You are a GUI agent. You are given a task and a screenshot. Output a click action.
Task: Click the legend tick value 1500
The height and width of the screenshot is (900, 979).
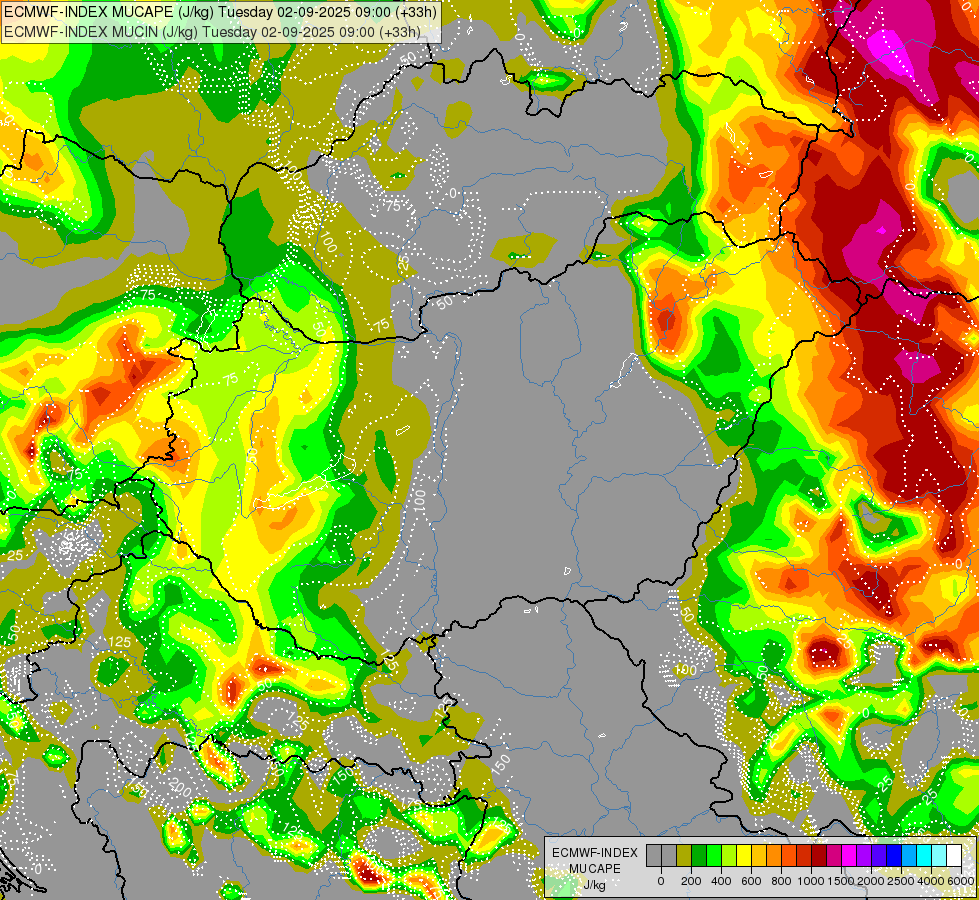[841, 881]
